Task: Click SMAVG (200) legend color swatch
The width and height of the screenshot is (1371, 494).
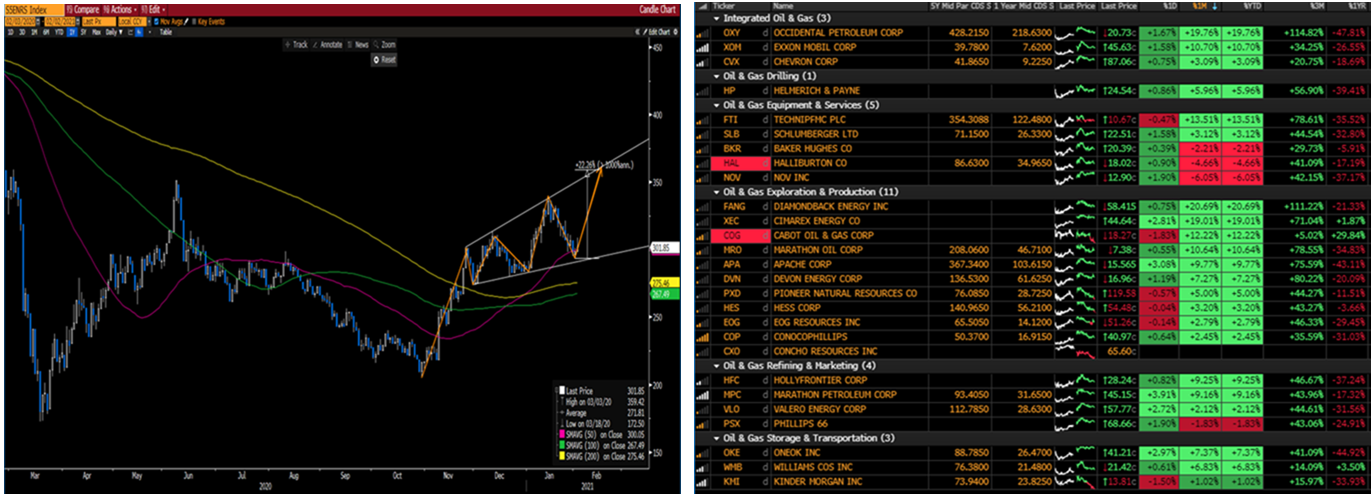Action: pos(562,456)
